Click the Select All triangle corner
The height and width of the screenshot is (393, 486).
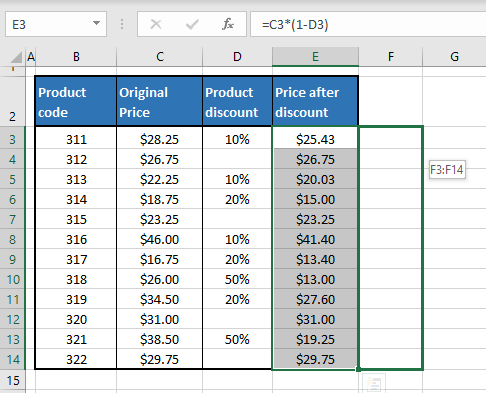point(17,57)
